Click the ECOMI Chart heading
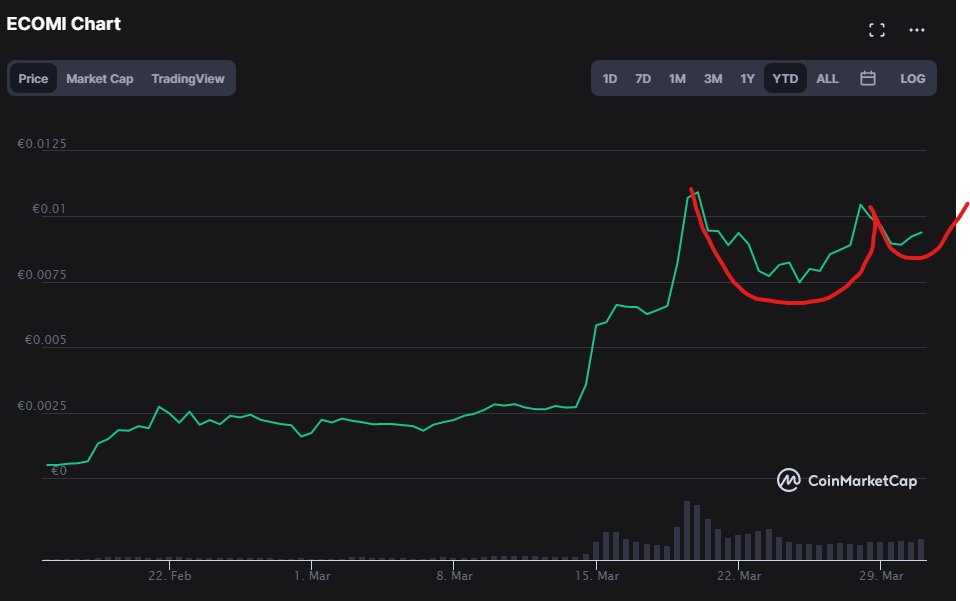 (63, 24)
